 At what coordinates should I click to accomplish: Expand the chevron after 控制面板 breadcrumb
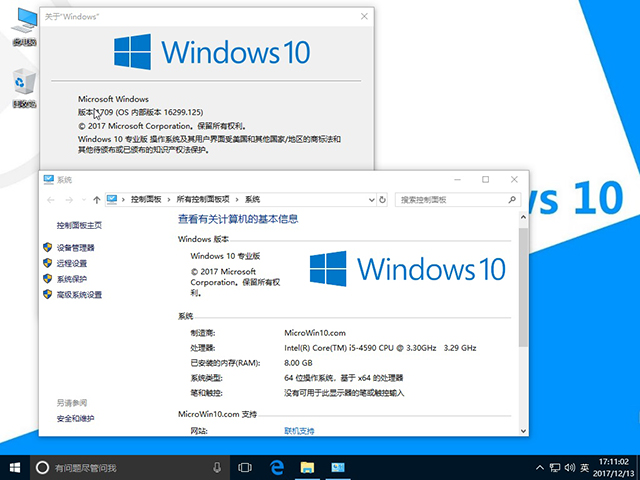point(169,200)
